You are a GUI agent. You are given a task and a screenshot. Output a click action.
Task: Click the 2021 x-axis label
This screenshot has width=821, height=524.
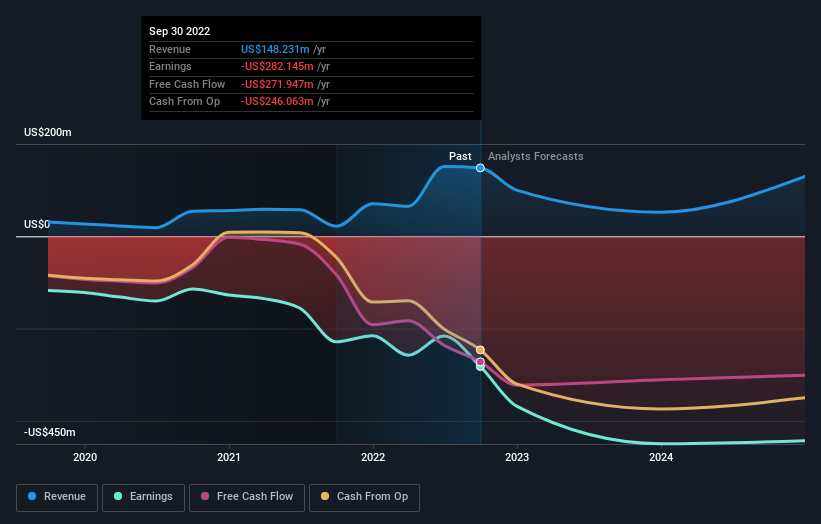click(x=229, y=457)
